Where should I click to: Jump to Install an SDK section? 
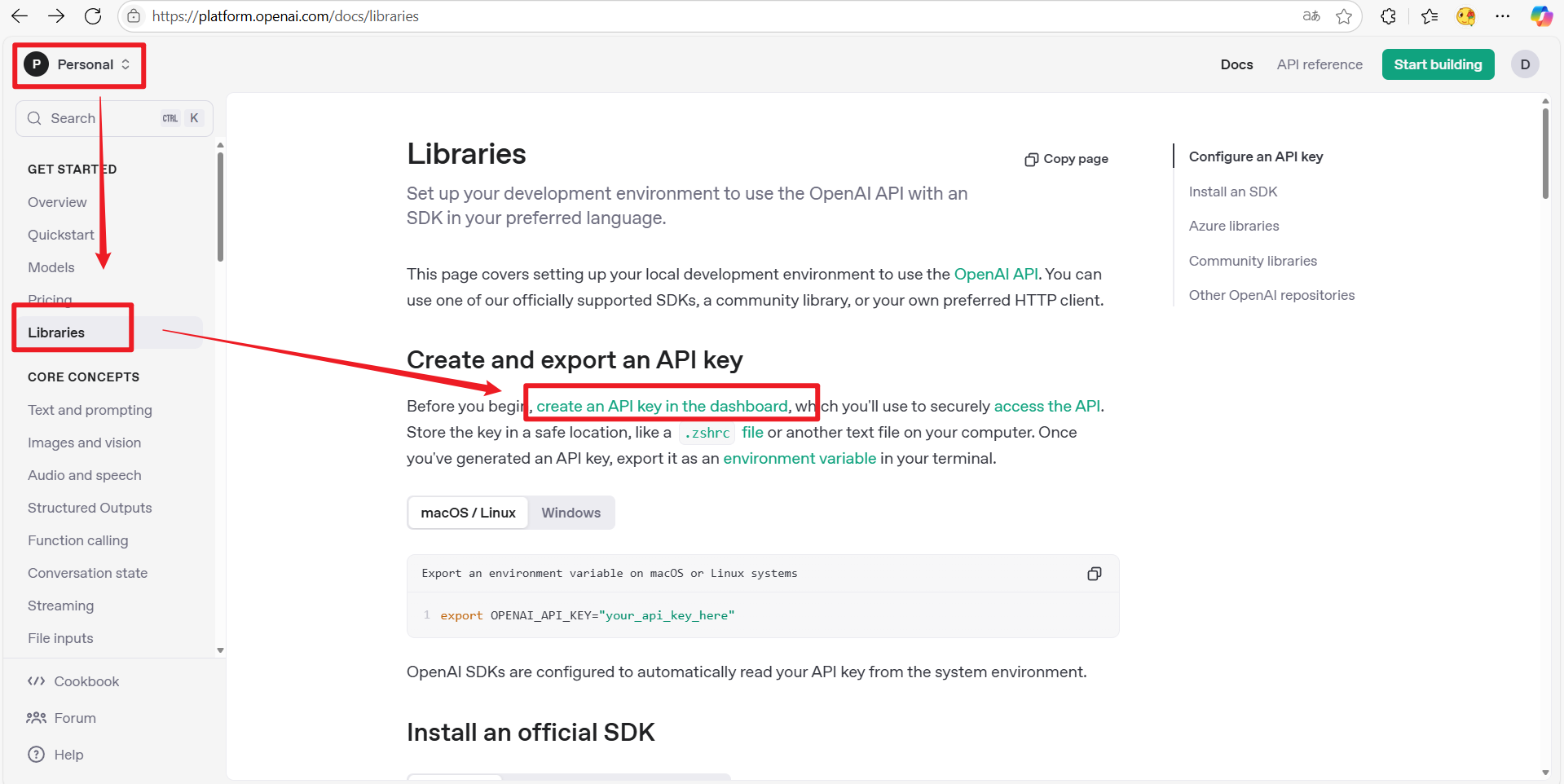click(x=1233, y=192)
